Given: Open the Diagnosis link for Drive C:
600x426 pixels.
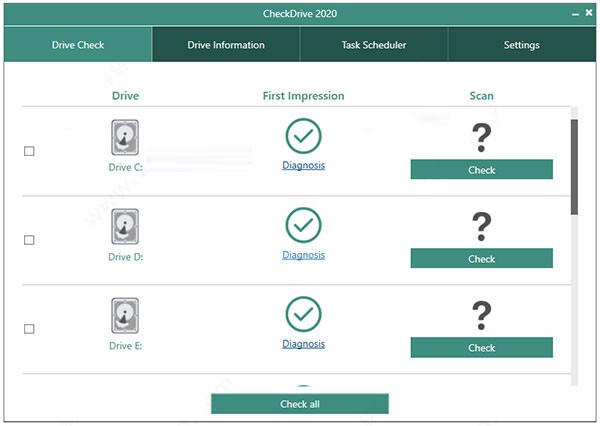Looking at the screenshot, I should coord(303,165).
